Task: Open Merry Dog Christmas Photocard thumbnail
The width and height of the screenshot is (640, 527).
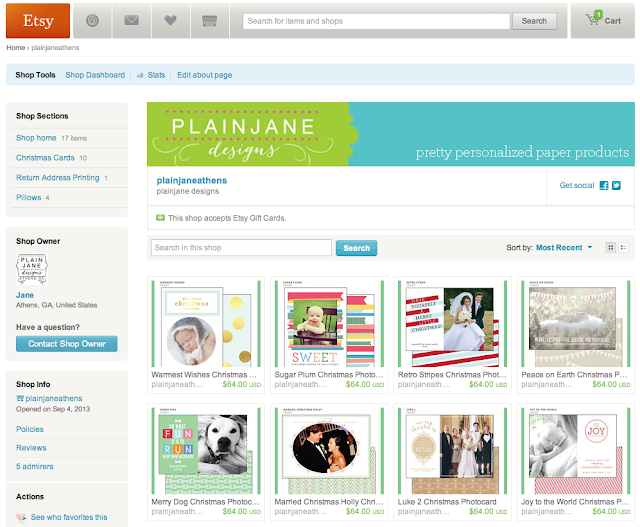Action: 206,451
